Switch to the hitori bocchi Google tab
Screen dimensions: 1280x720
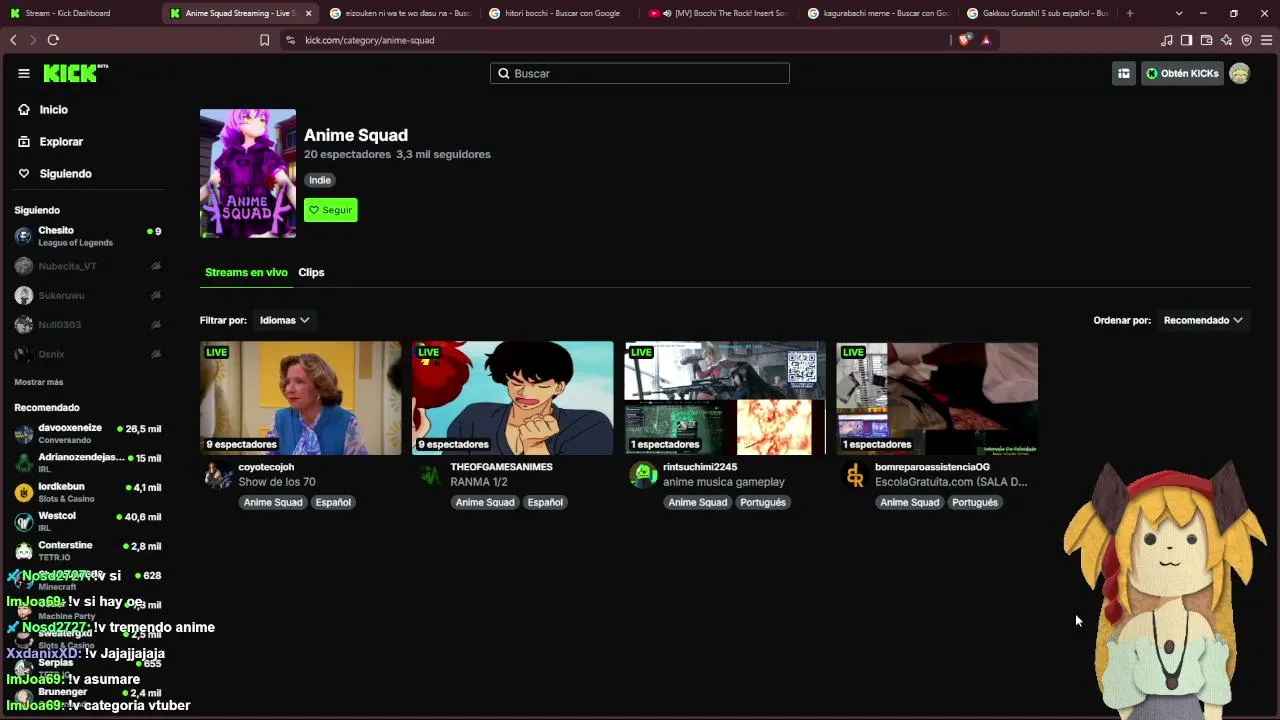click(x=560, y=13)
